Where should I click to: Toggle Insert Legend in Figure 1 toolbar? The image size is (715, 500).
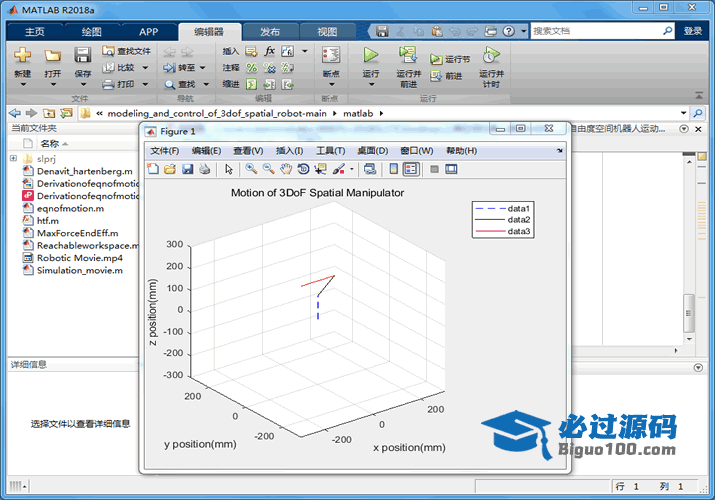click(x=411, y=169)
